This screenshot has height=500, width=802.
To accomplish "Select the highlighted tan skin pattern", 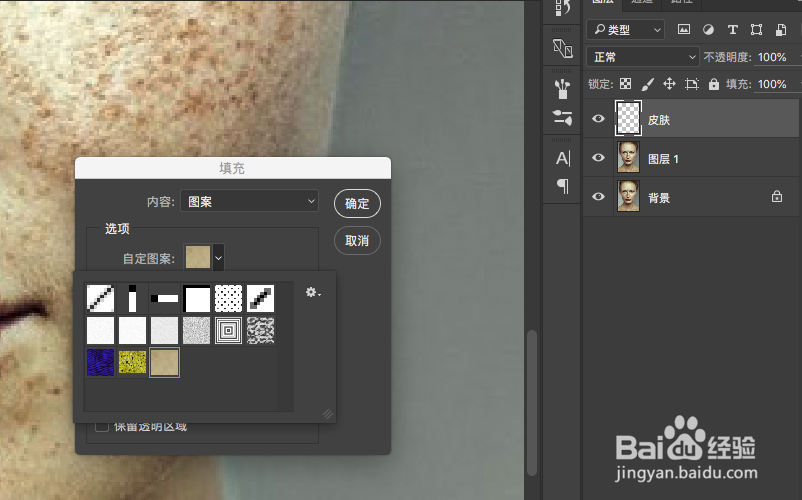I will [x=164, y=362].
